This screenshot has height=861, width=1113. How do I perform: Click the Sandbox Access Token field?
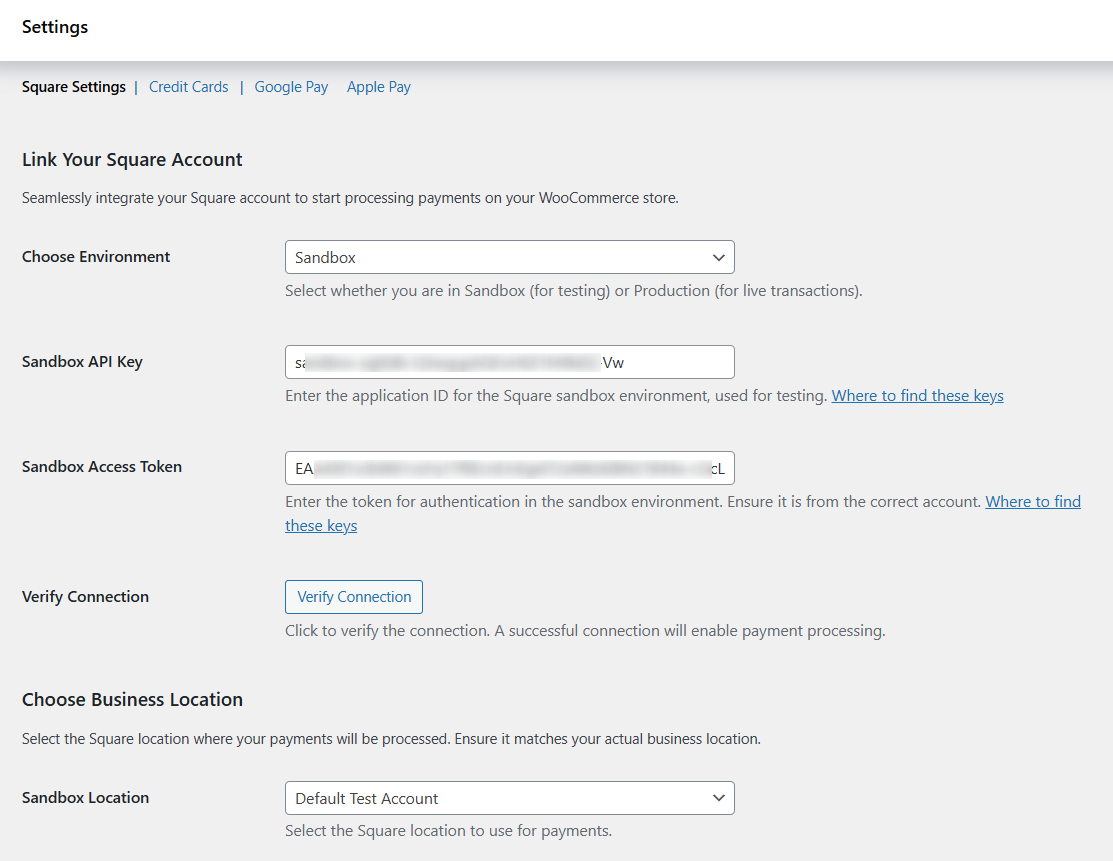coord(510,468)
